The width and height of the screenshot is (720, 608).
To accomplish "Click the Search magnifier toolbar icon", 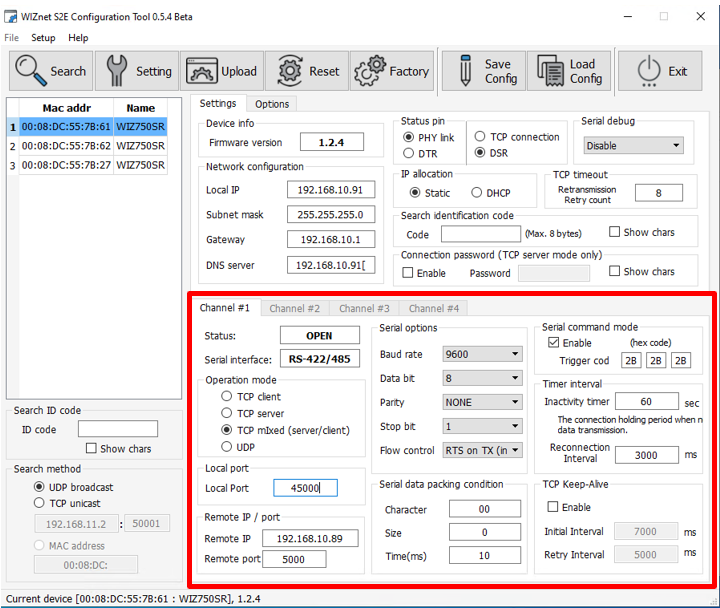I will pyautogui.click(x=31, y=71).
